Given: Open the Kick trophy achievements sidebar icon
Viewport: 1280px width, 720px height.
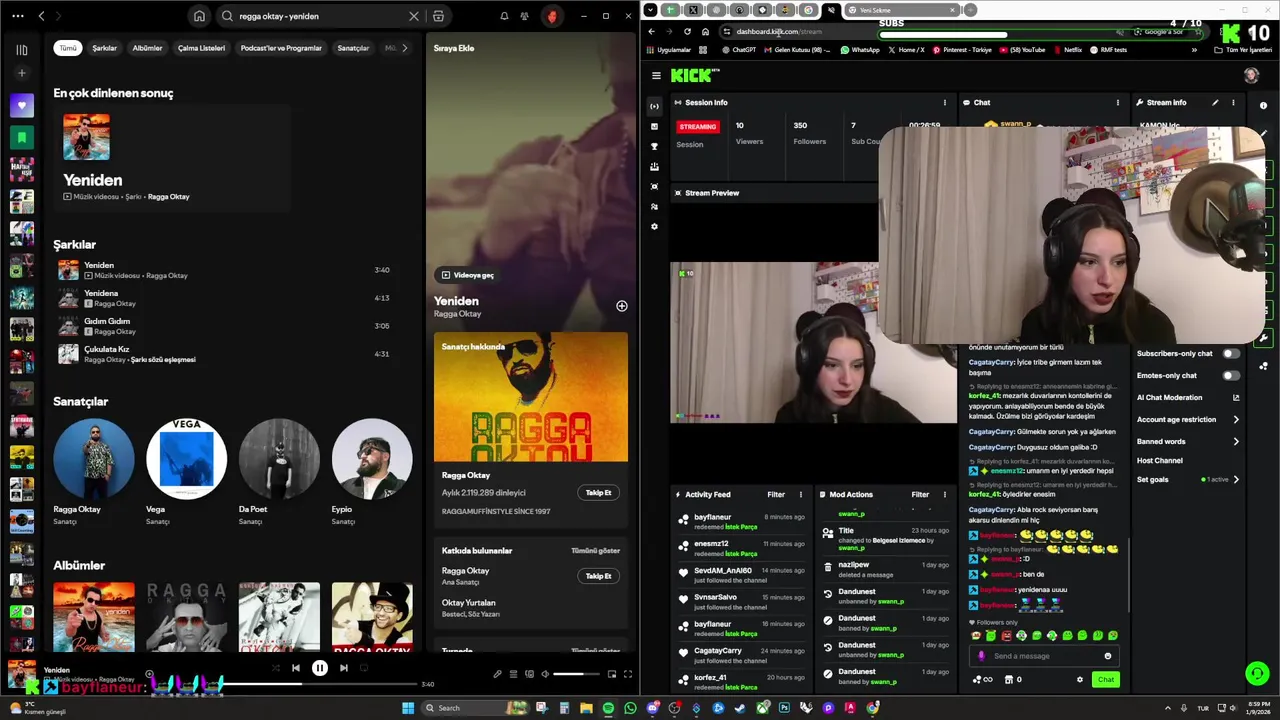Looking at the screenshot, I should (x=654, y=146).
